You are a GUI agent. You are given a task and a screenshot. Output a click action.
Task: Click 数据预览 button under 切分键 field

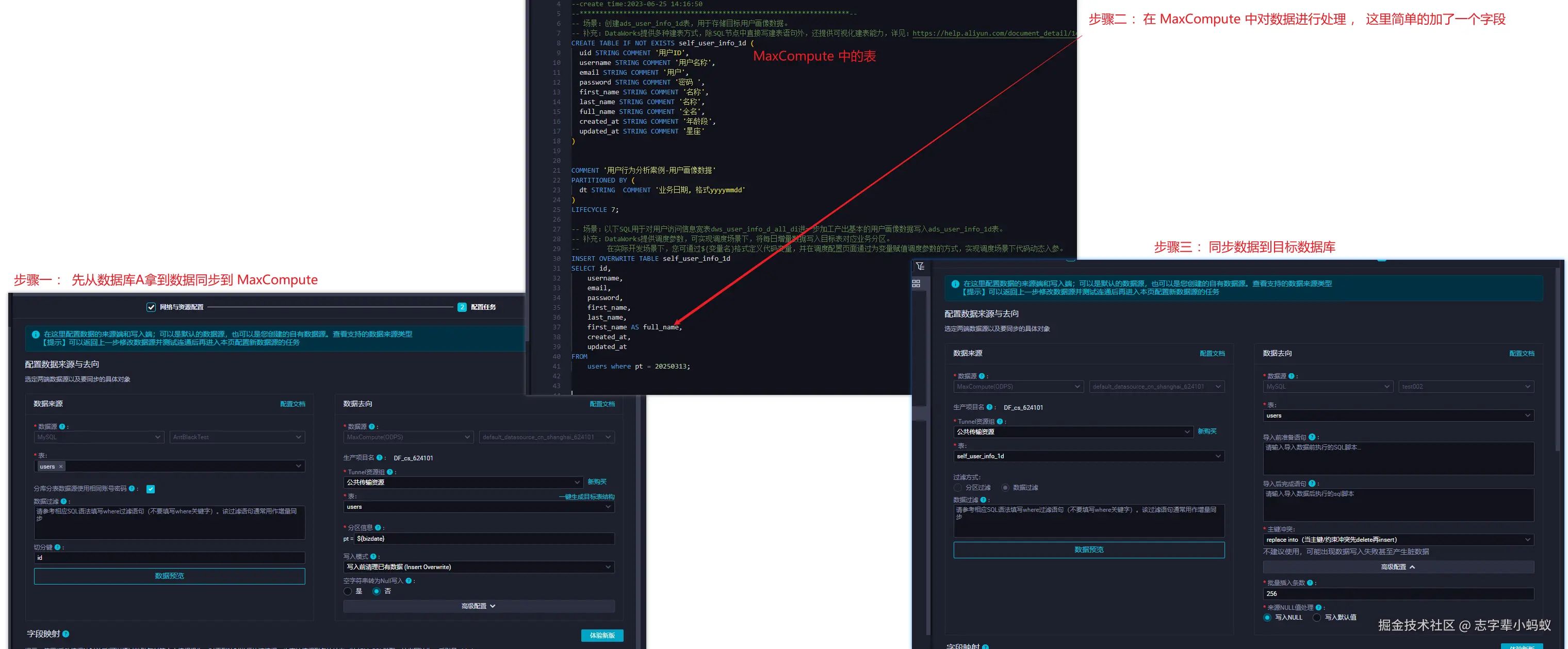click(x=169, y=576)
